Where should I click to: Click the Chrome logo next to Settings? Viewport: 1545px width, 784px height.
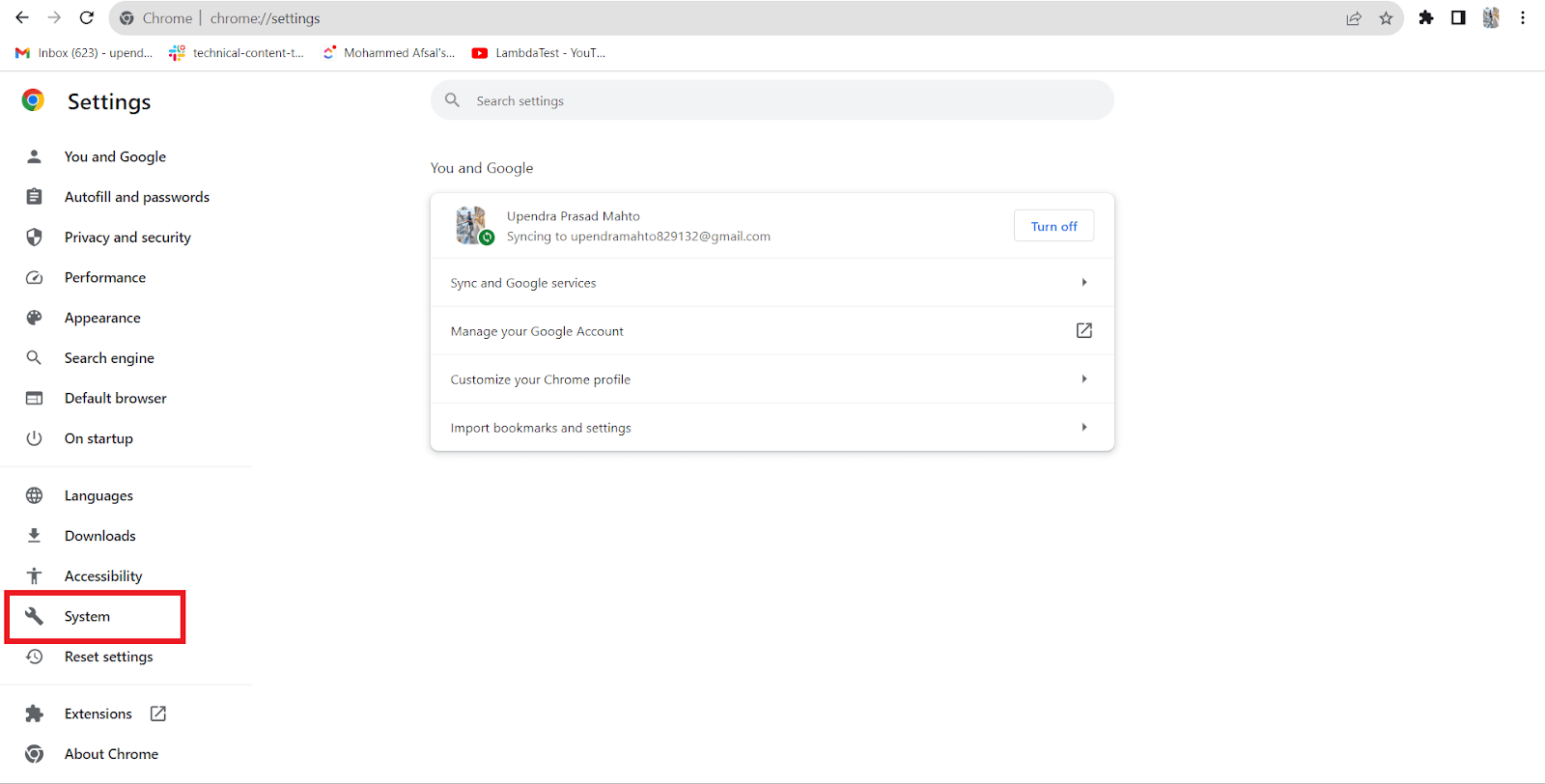tap(33, 100)
